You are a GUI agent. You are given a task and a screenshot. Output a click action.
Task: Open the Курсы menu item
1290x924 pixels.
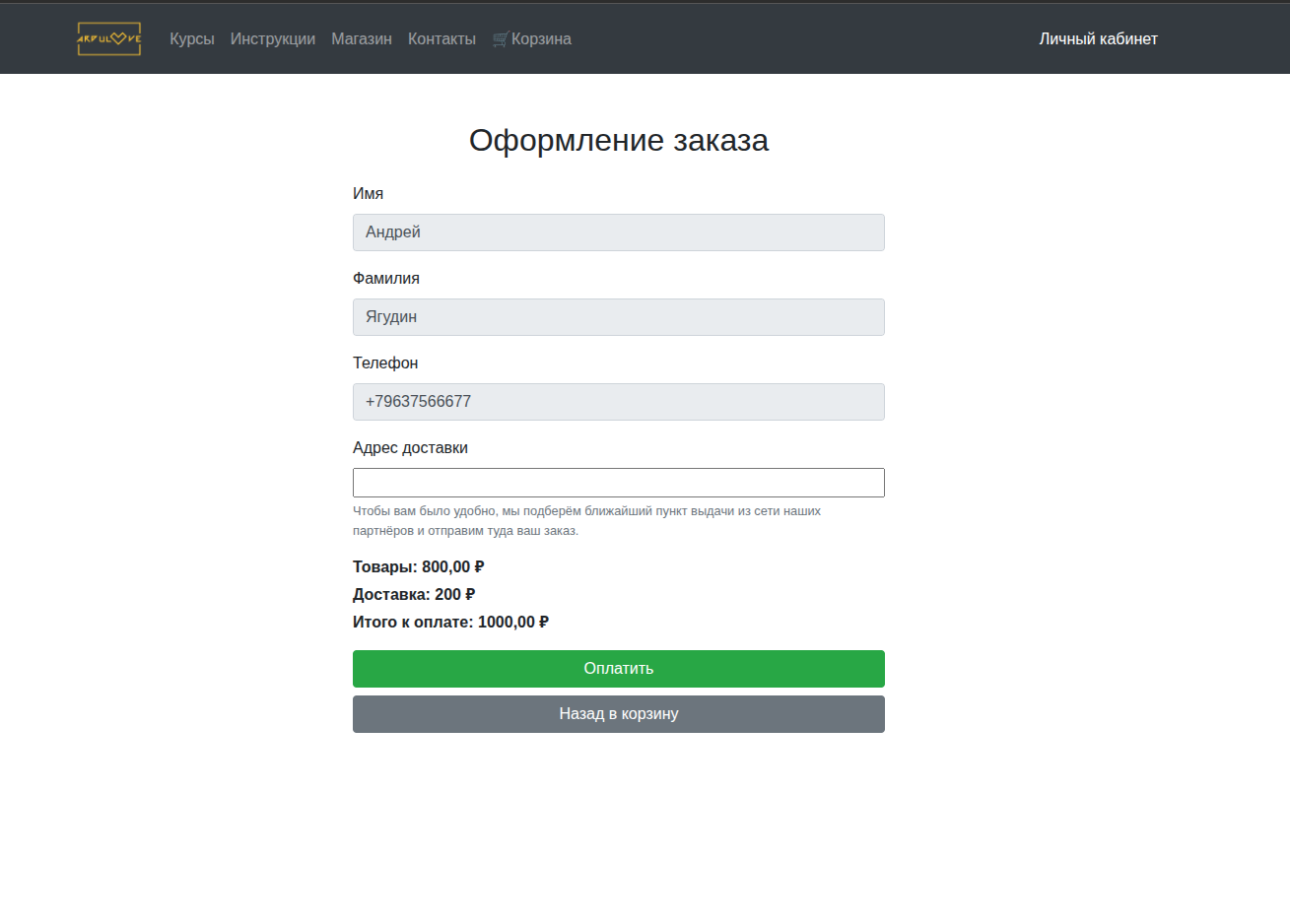click(191, 39)
